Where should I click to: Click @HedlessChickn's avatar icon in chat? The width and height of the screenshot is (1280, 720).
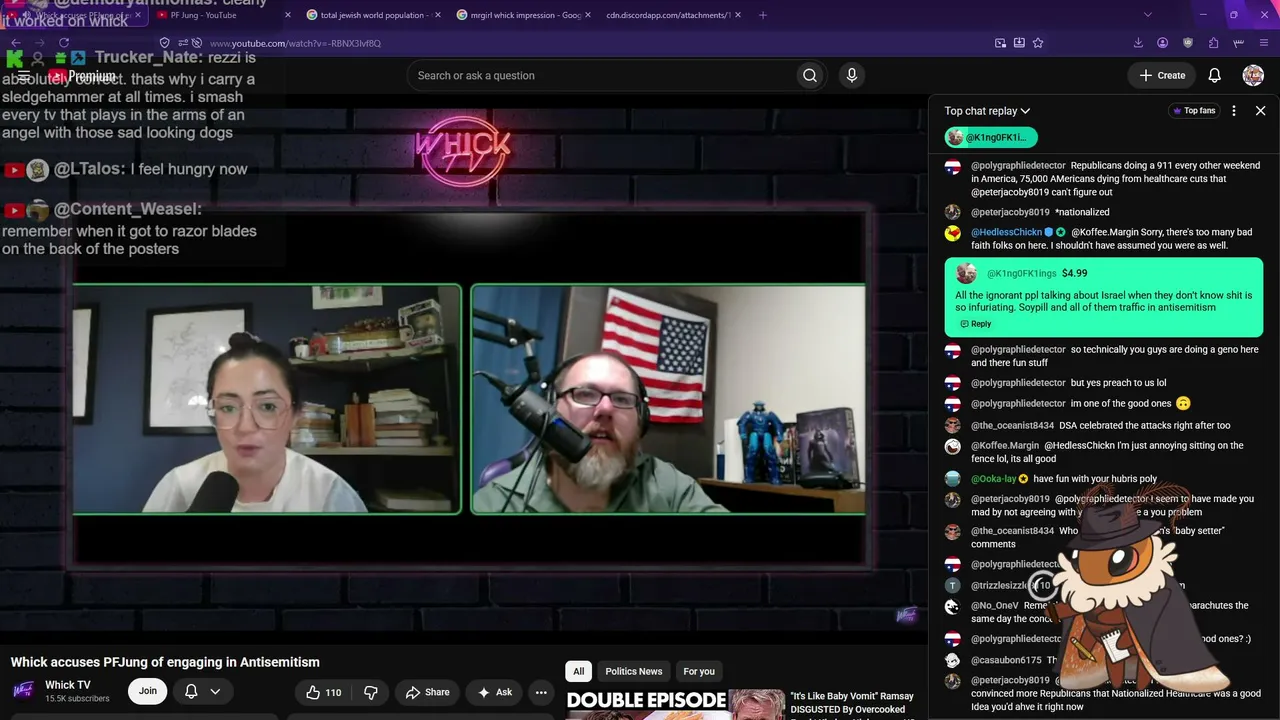pos(953,233)
